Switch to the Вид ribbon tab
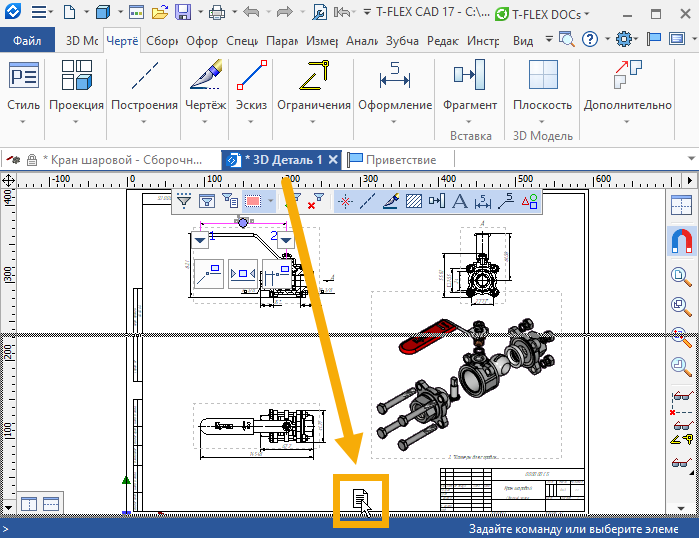The height and width of the screenshot is (538, 699). (522, 41)
